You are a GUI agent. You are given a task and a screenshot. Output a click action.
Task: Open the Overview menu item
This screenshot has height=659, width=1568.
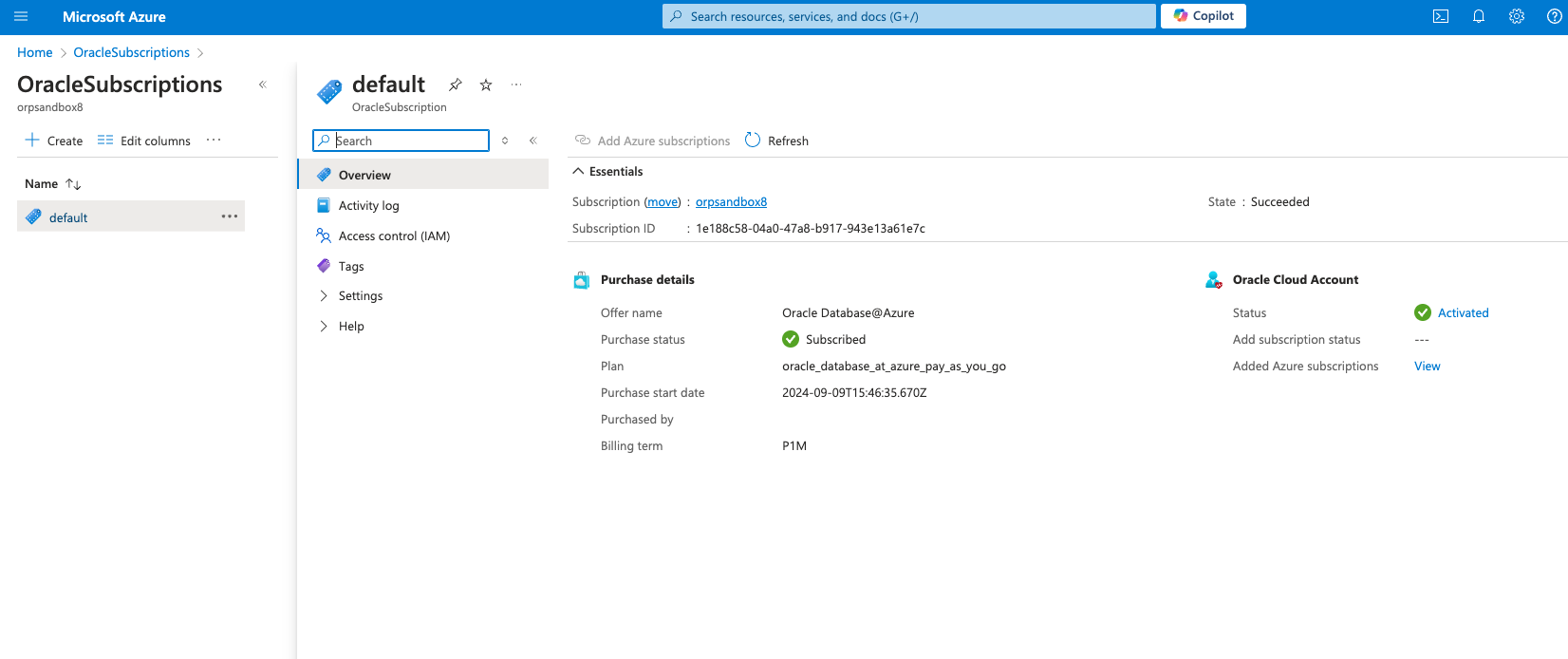[x=423, y=175]
